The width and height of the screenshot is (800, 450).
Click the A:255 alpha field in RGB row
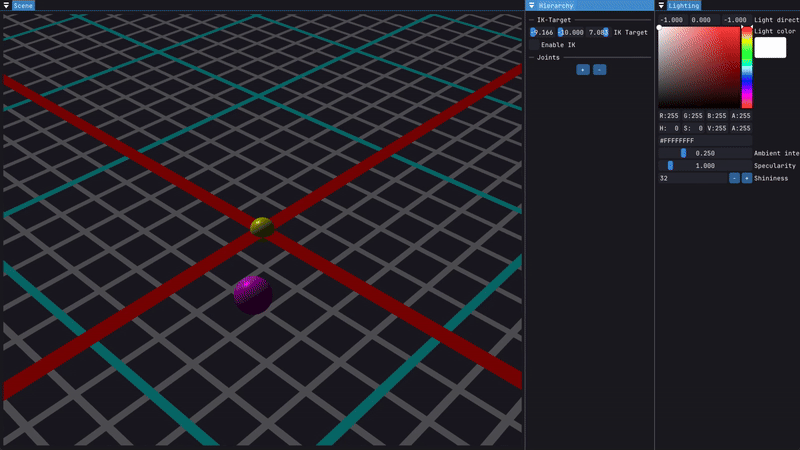click(741, 116)
